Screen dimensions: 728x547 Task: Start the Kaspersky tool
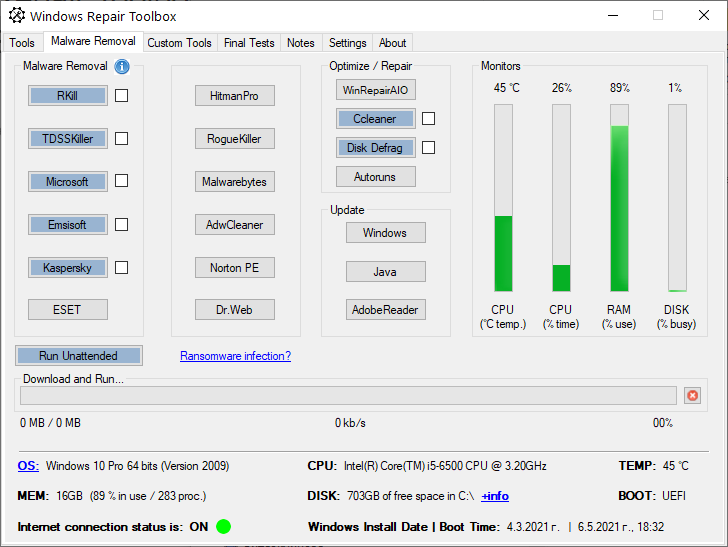tap(68, 267)
